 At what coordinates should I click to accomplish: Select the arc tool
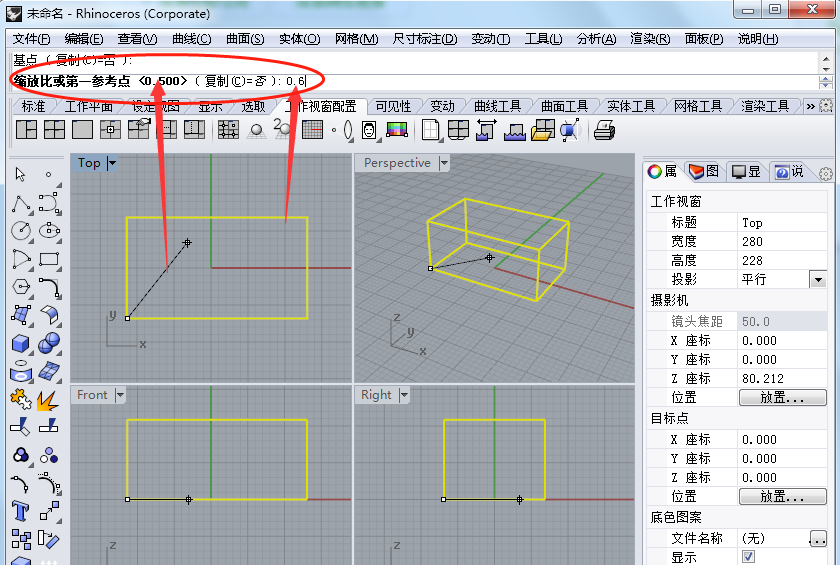coord(20,259)
